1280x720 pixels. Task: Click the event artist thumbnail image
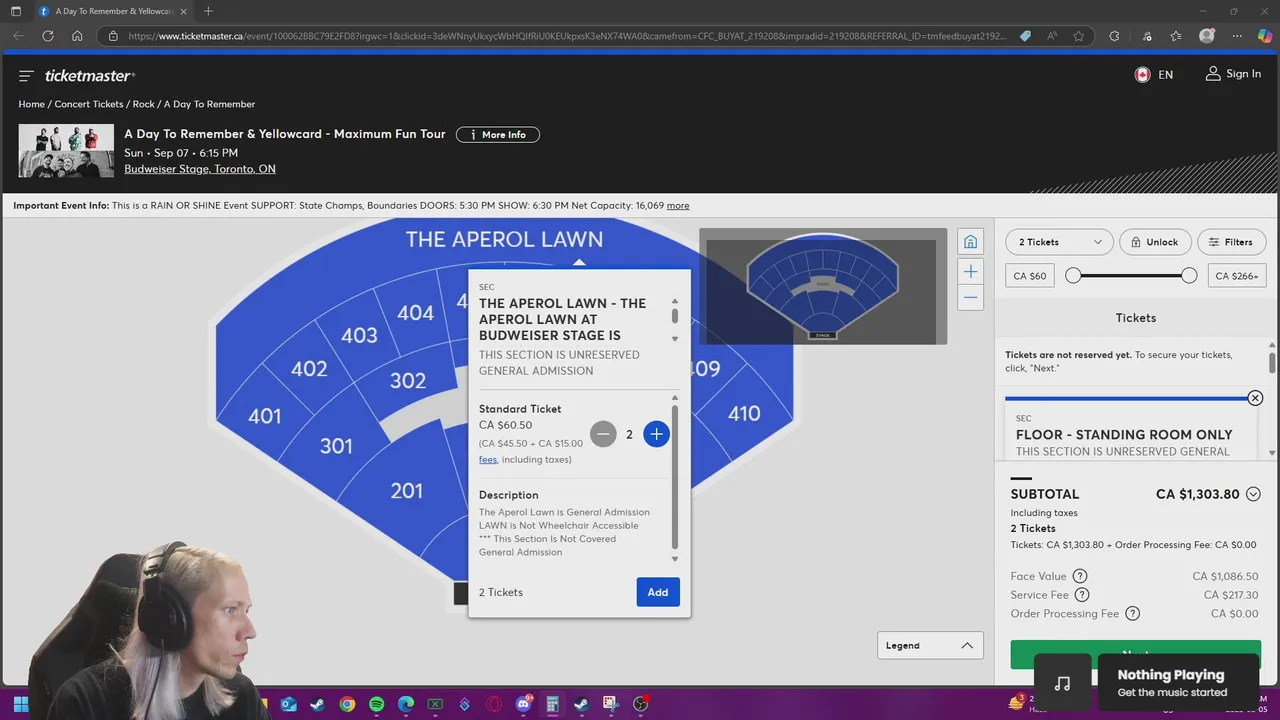66,151
